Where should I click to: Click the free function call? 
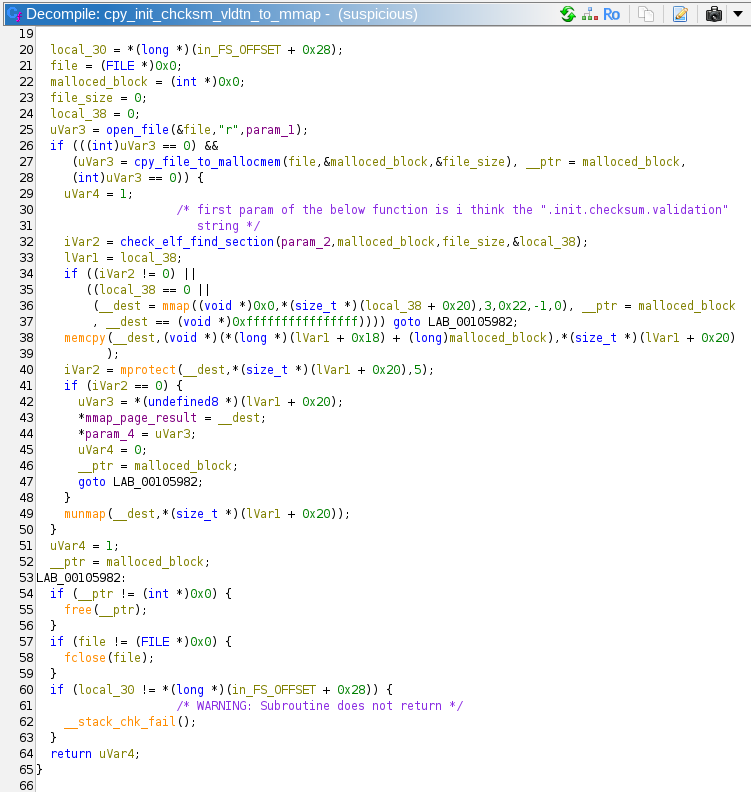(x=78, y=610)
